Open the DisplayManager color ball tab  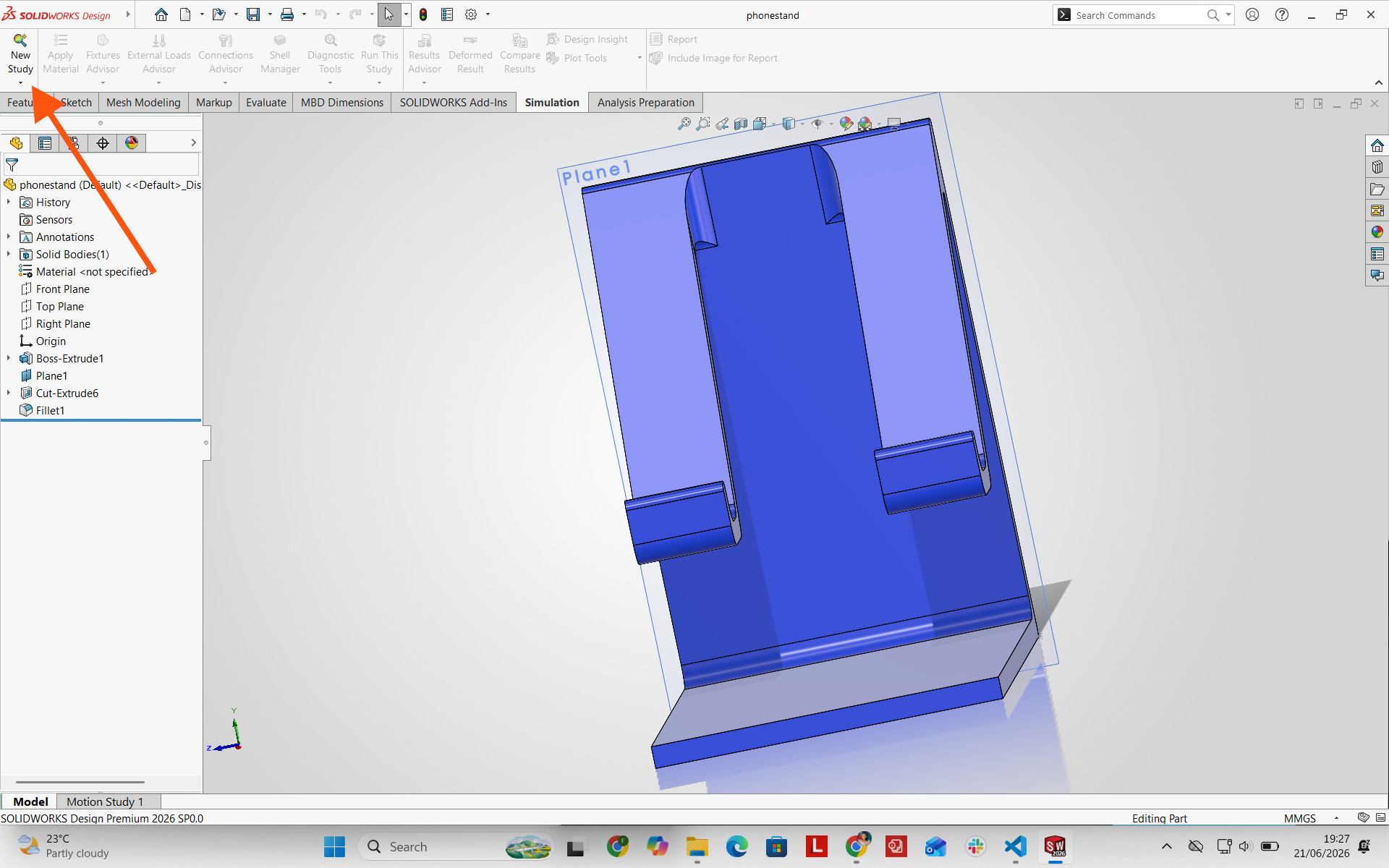pyautogui.click(x=132, y=143)
